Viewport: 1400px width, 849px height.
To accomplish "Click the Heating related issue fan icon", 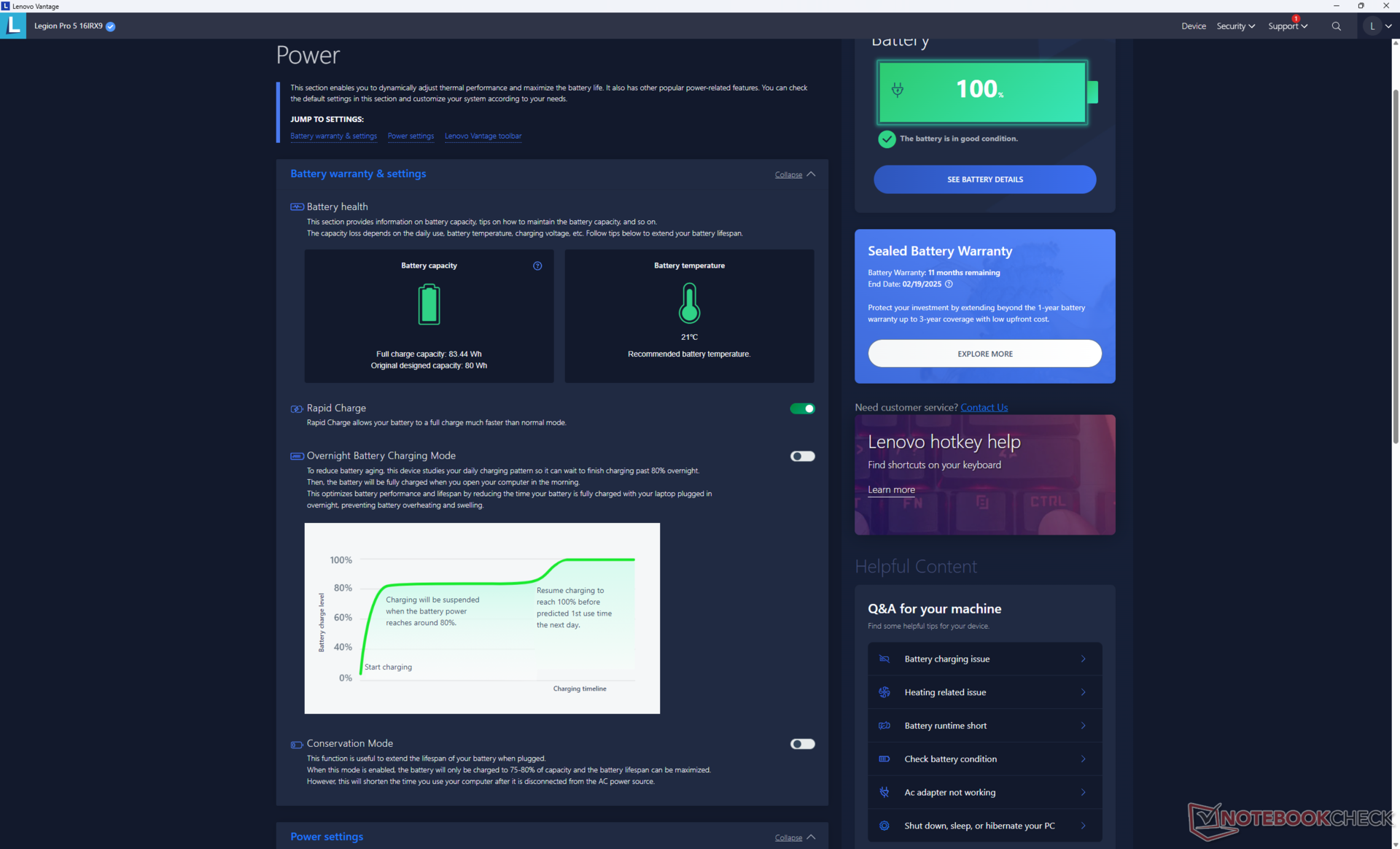I will click(884, 692).
